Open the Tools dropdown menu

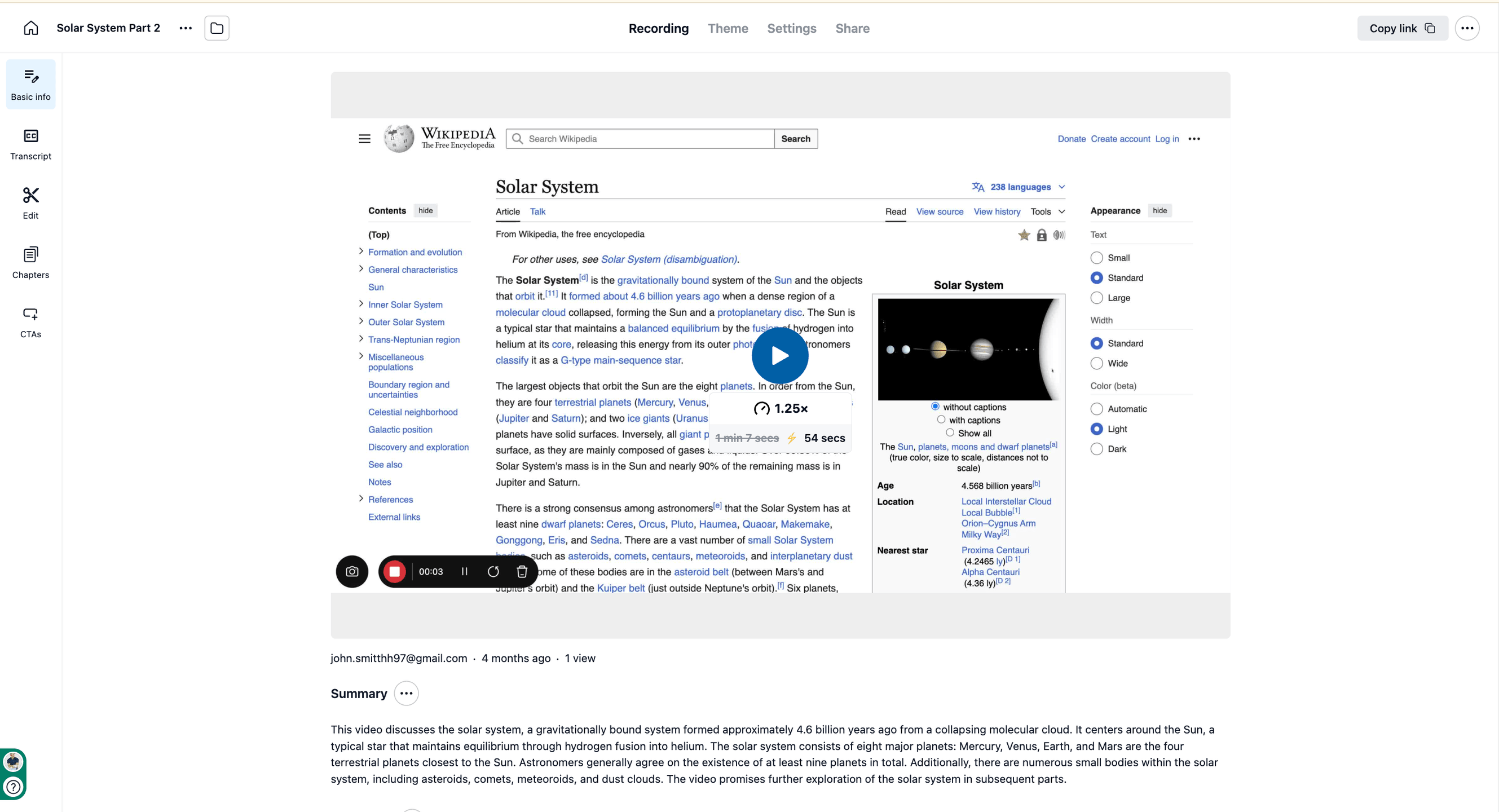tap(1047, 211)
